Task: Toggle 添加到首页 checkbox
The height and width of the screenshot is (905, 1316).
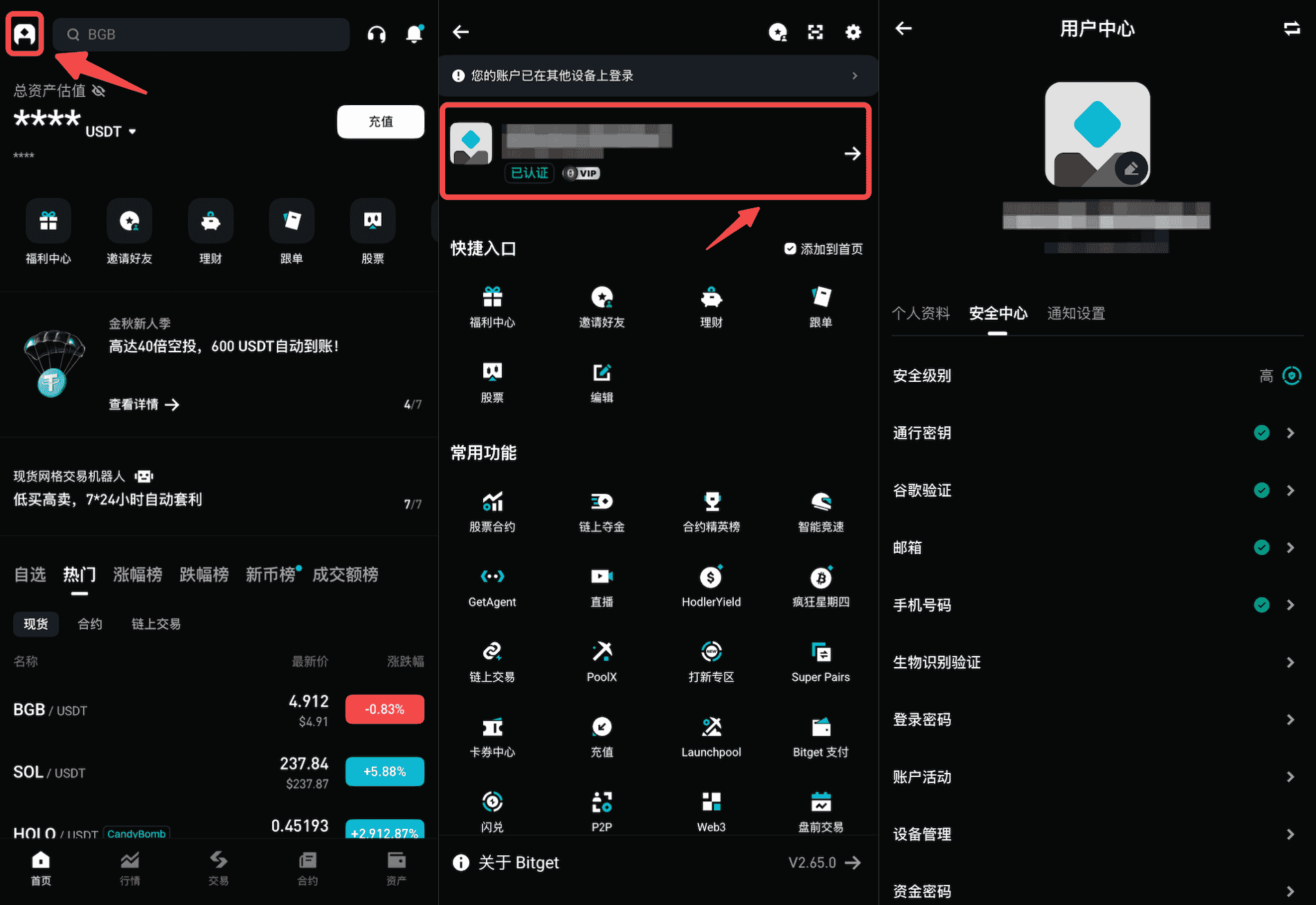Action: (x=790, y=248)
